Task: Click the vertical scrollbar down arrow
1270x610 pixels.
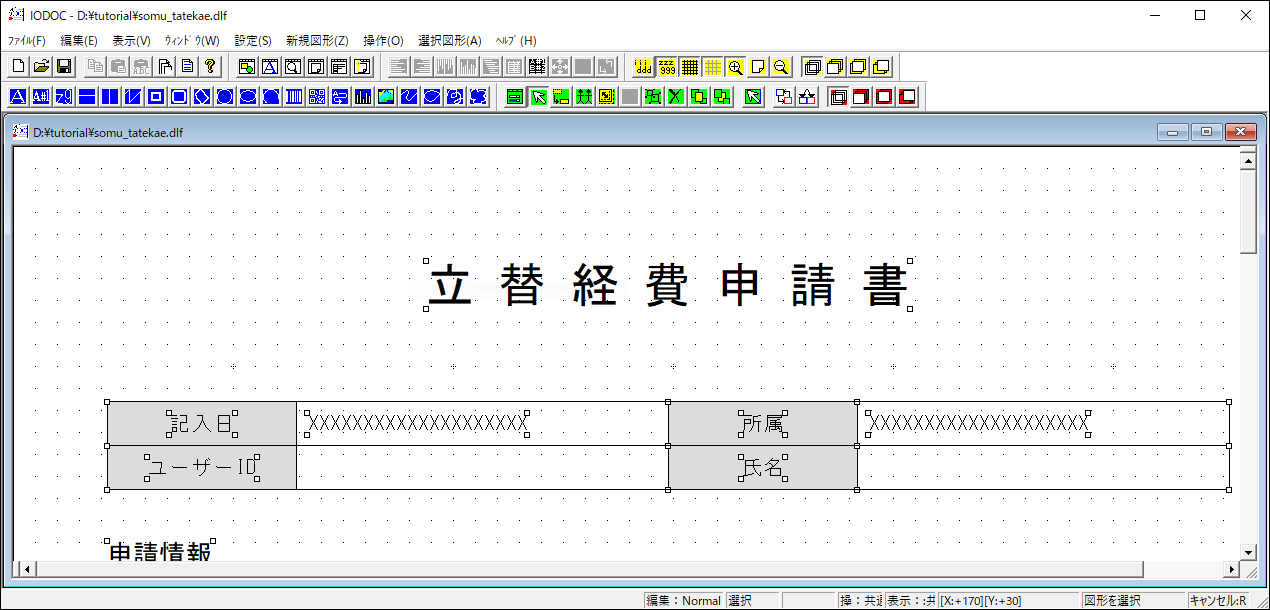Action: (1247, 551)
